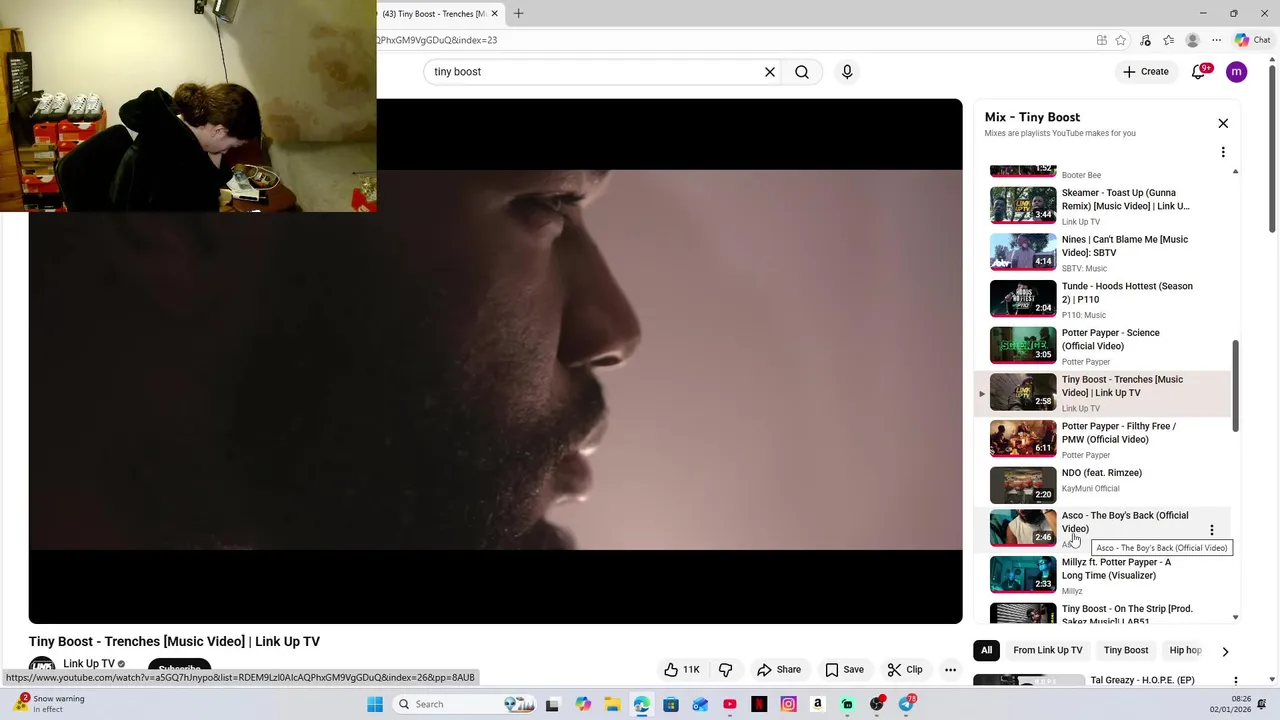Select the Hip hop filter chip

(x=1185, y=650)
